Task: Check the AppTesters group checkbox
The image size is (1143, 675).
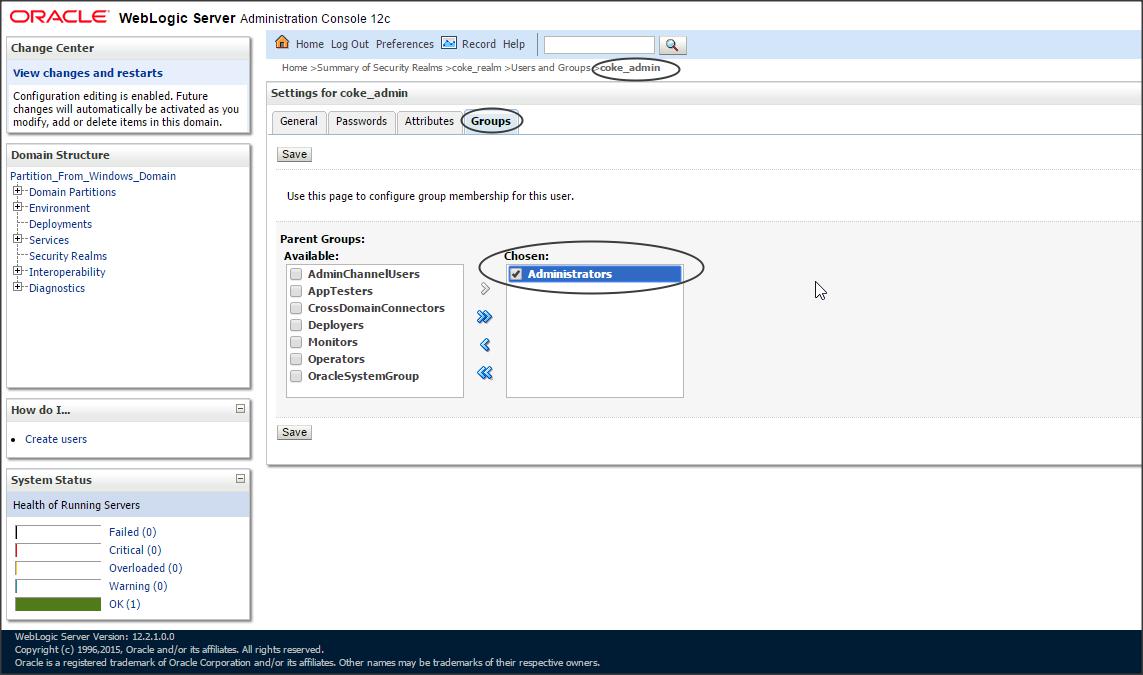Action: click(x=296, y=291)
